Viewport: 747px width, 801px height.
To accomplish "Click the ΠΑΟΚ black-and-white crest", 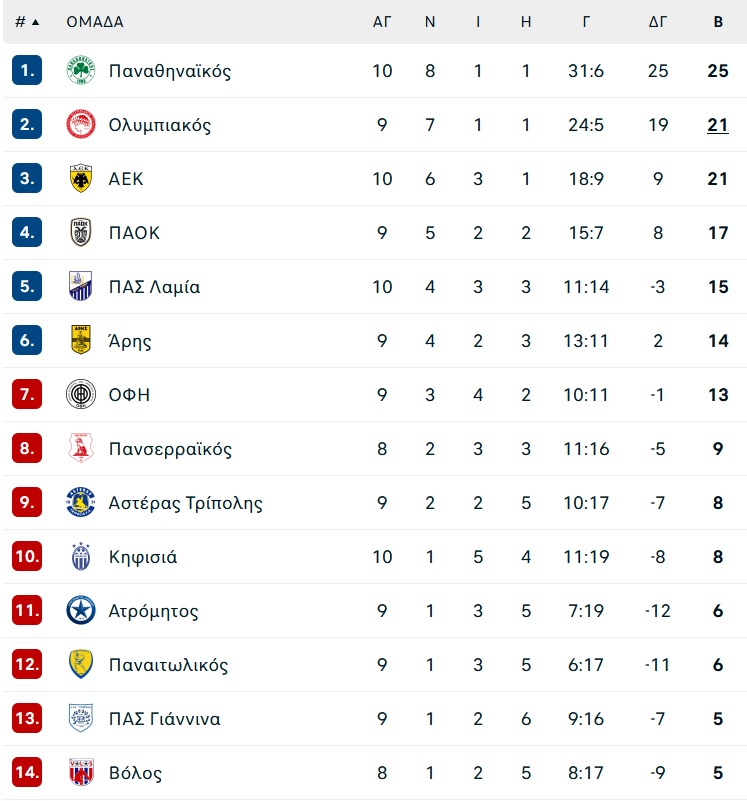I will [81, 232].
